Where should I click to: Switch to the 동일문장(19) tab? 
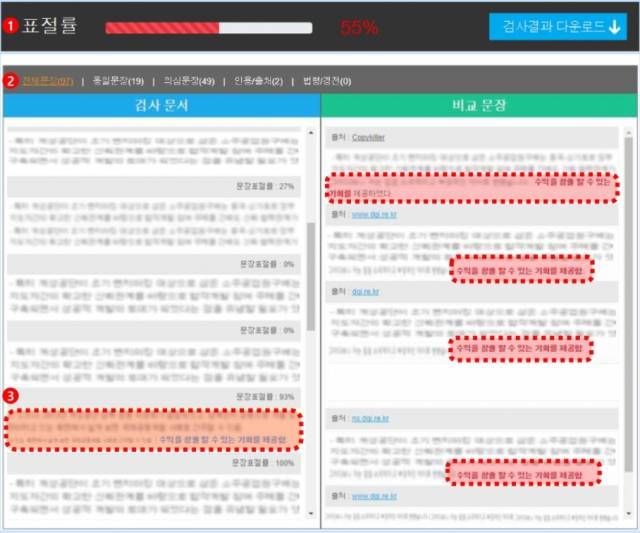118,81
